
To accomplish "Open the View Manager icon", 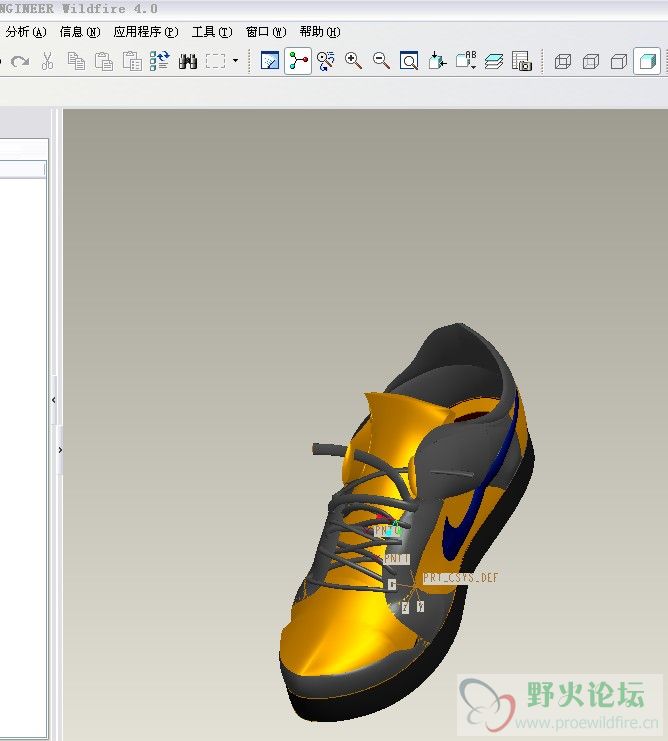I will click(522, 61).
